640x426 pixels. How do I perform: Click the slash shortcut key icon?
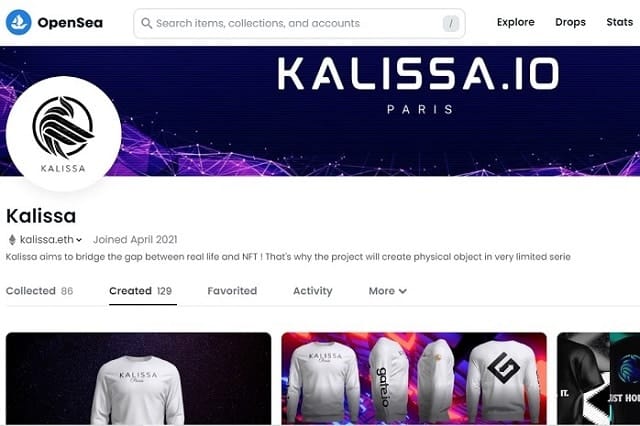451,24
